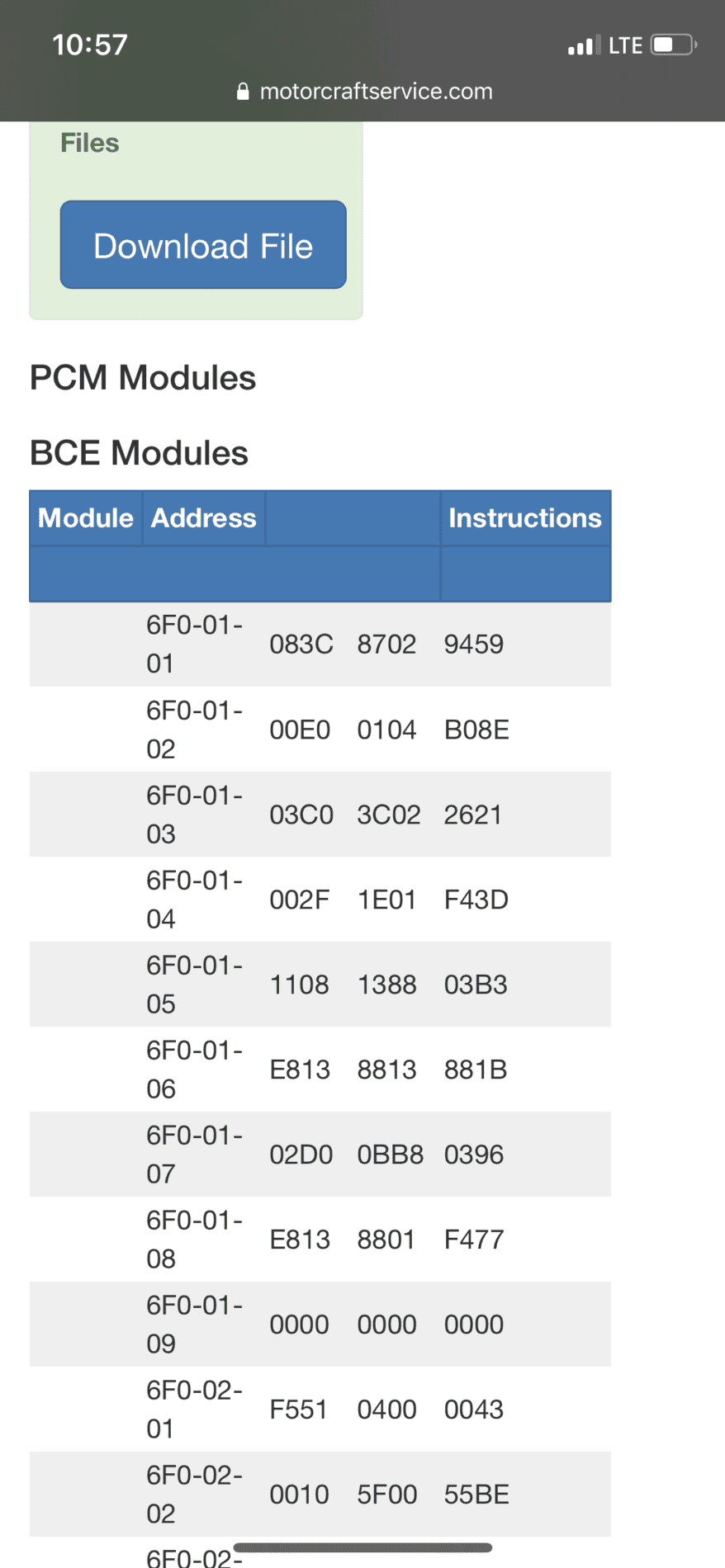This screenshot has width=725, height=1568.
Task: Tap value 083C in first row
Action: (x=301, y=645)
